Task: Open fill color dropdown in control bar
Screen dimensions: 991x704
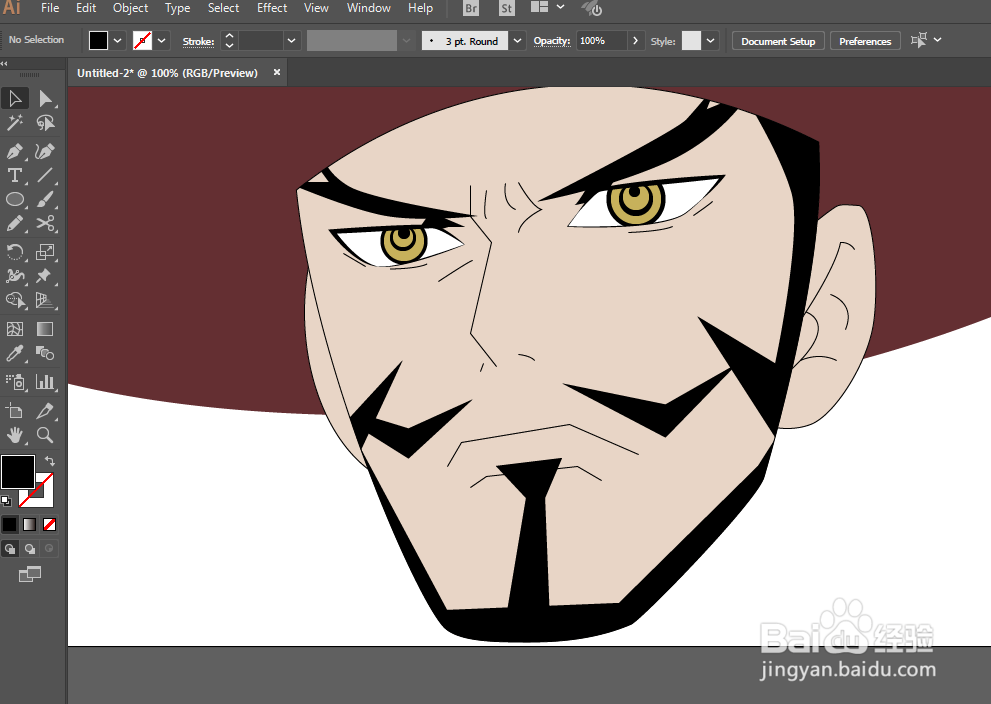Action: 118,40
